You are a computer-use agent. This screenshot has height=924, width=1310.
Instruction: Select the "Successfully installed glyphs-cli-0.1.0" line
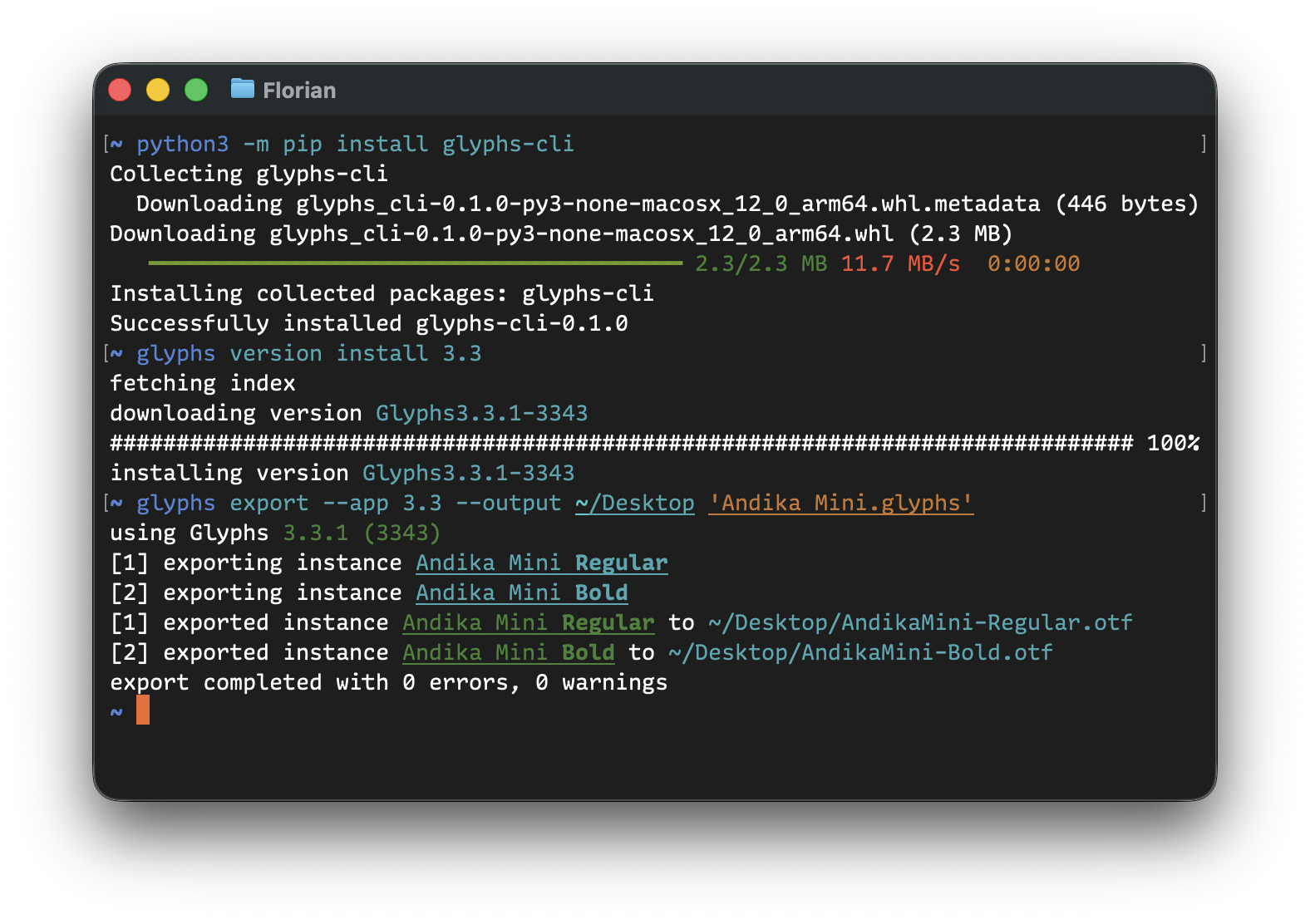(368, 323)
